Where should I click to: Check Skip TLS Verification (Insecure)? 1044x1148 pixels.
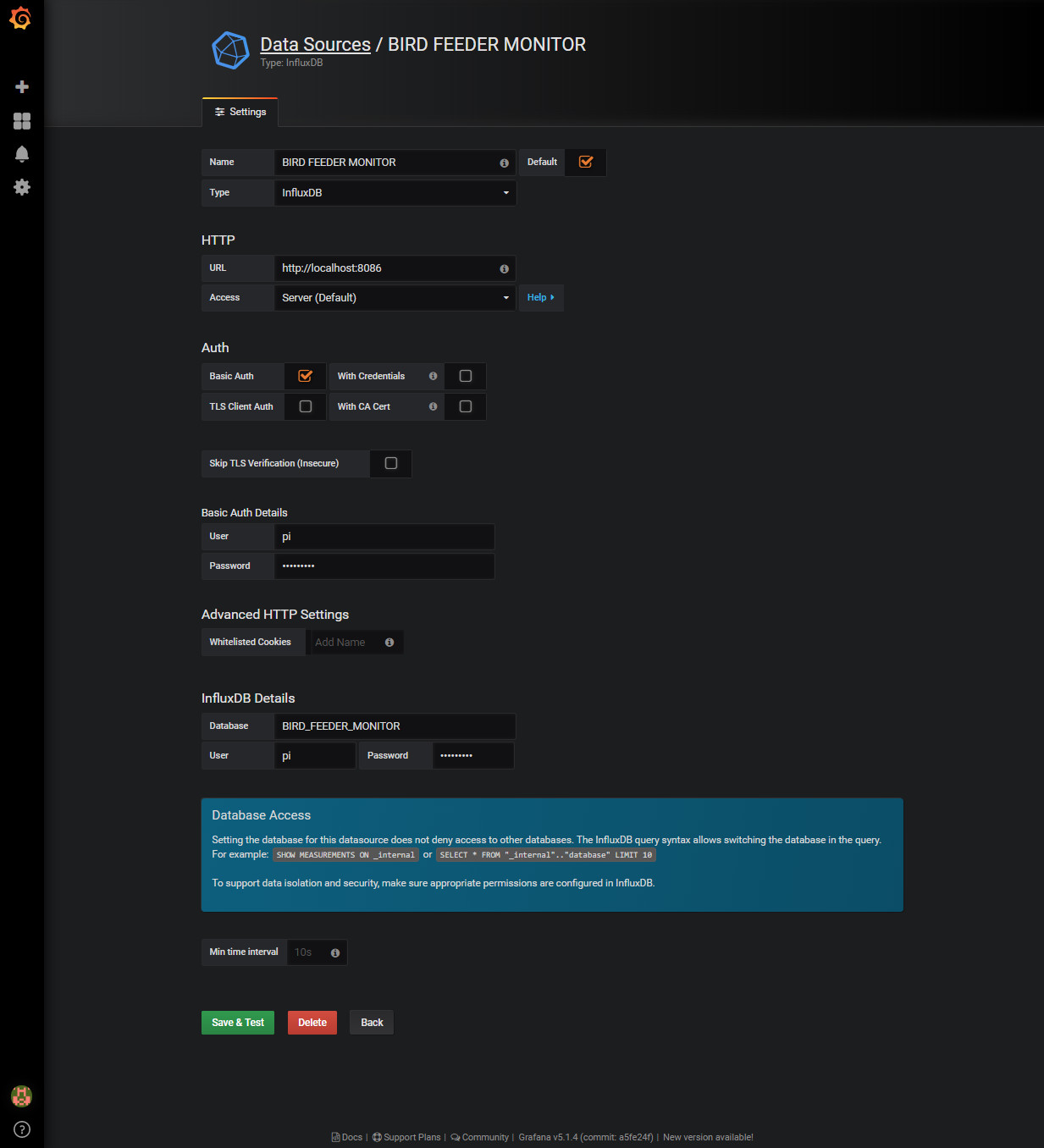click(x=391, y=463)
